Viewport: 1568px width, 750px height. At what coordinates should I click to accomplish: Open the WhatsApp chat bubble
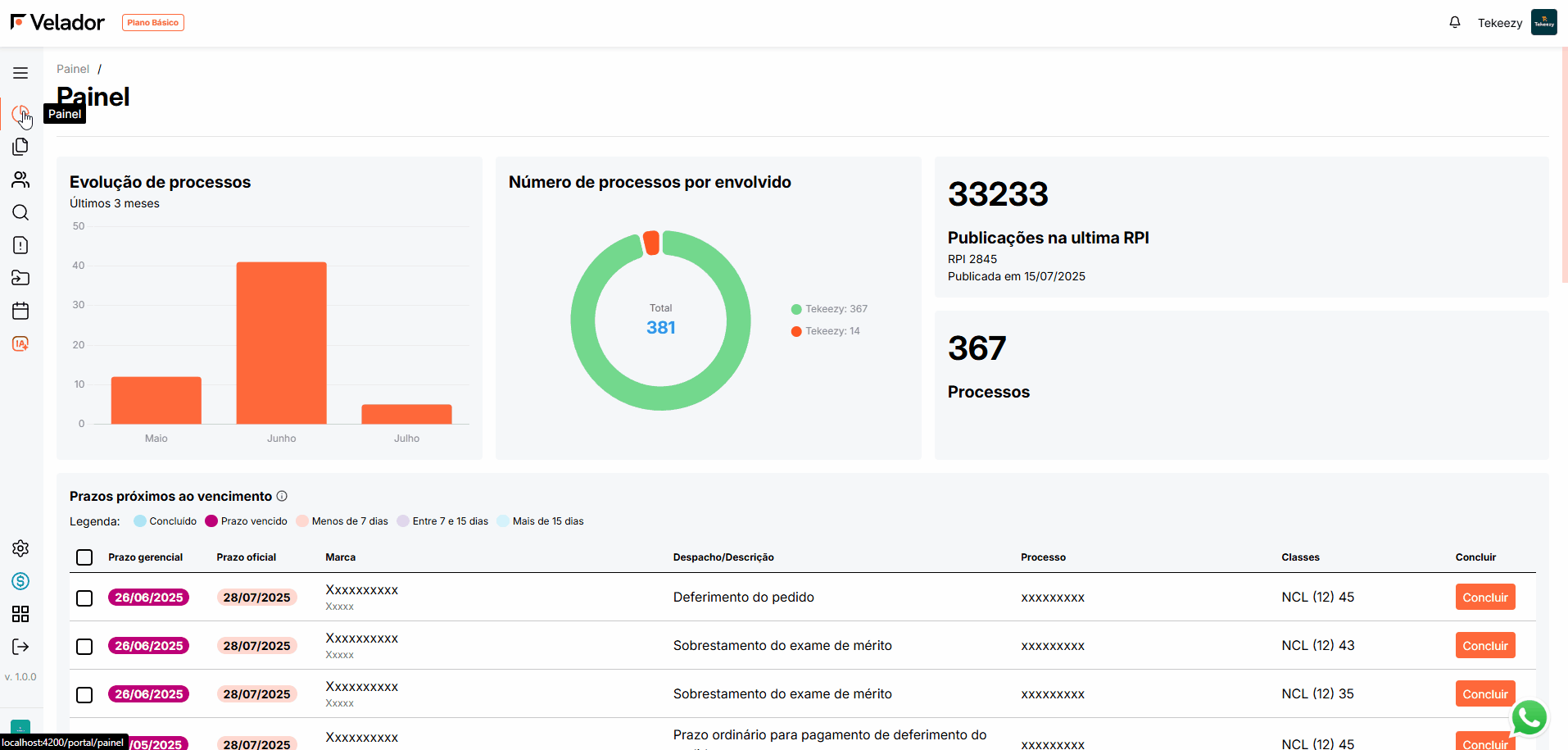coord(1529,718)
